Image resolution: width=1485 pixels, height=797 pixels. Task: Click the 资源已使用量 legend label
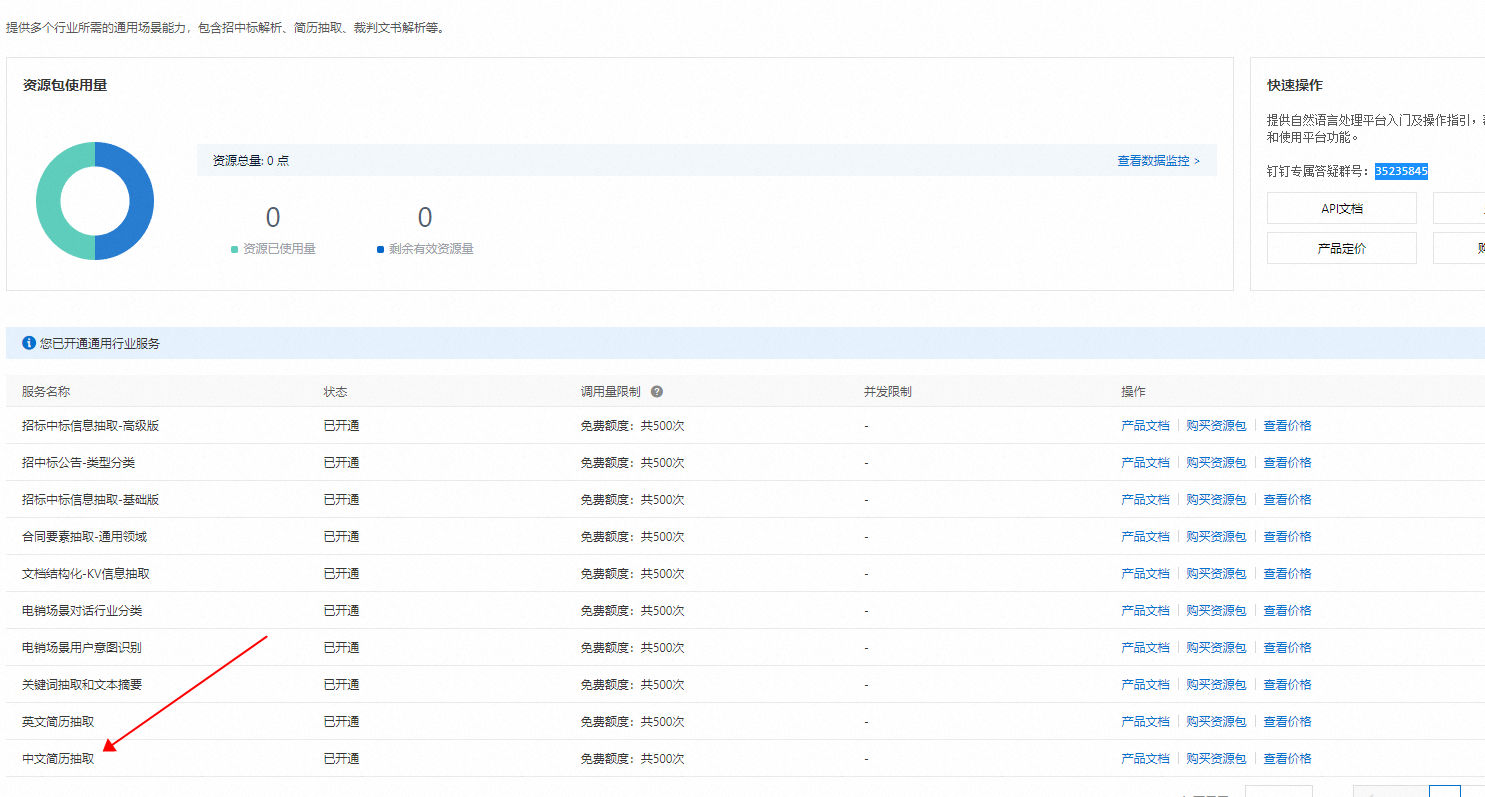pos(279,249)
